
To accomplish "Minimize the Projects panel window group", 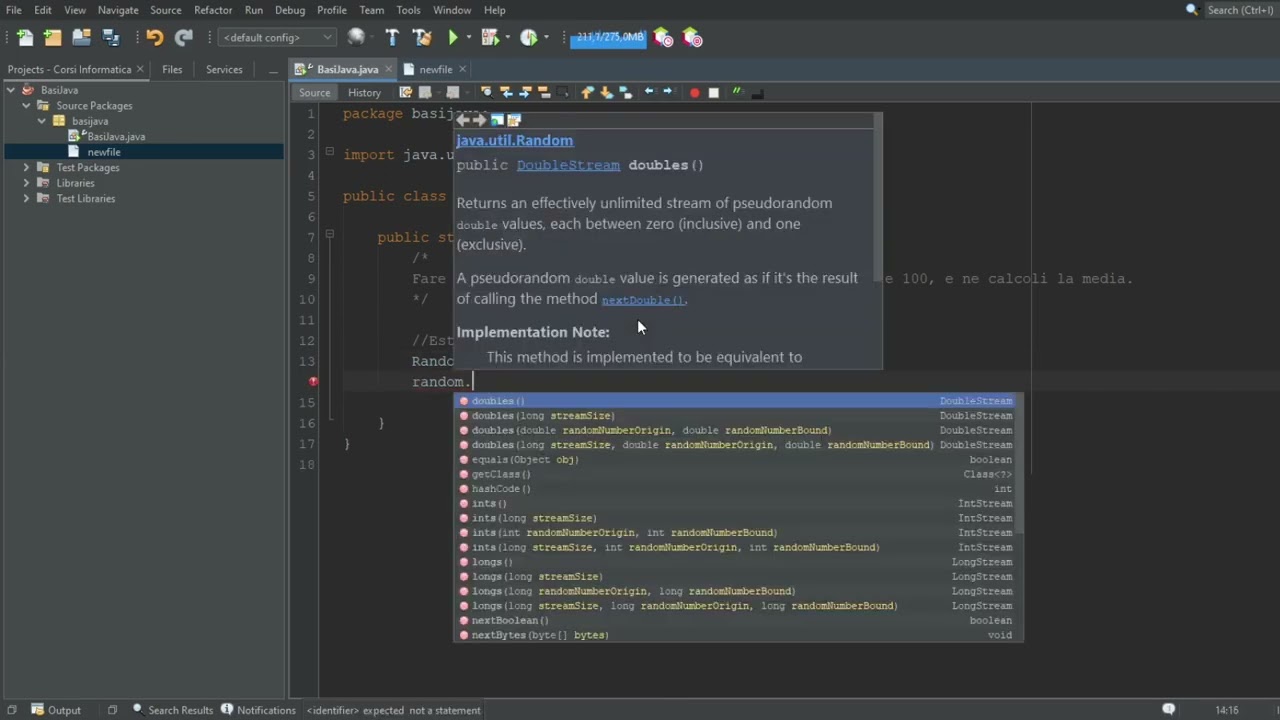I will 273,71.
